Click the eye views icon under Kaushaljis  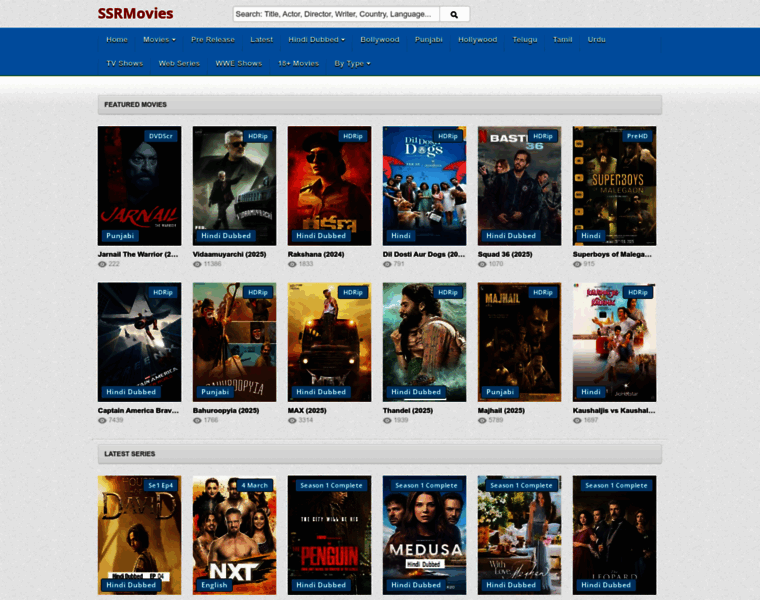point(577,421)
